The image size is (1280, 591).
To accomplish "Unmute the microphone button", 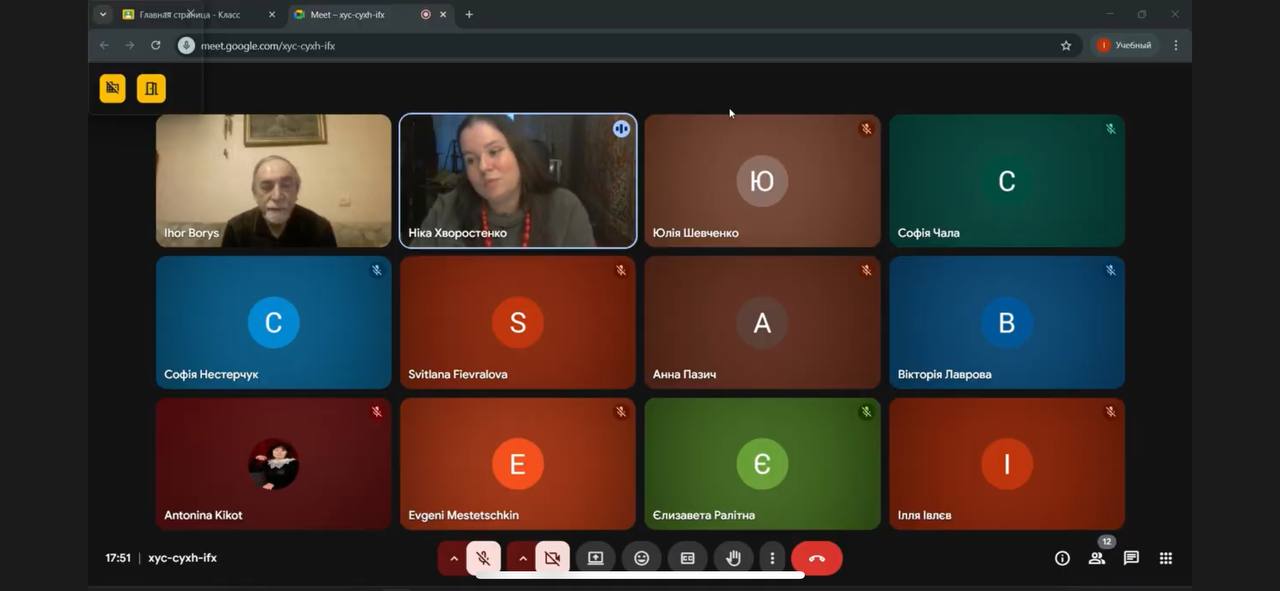I will (483, 558).
